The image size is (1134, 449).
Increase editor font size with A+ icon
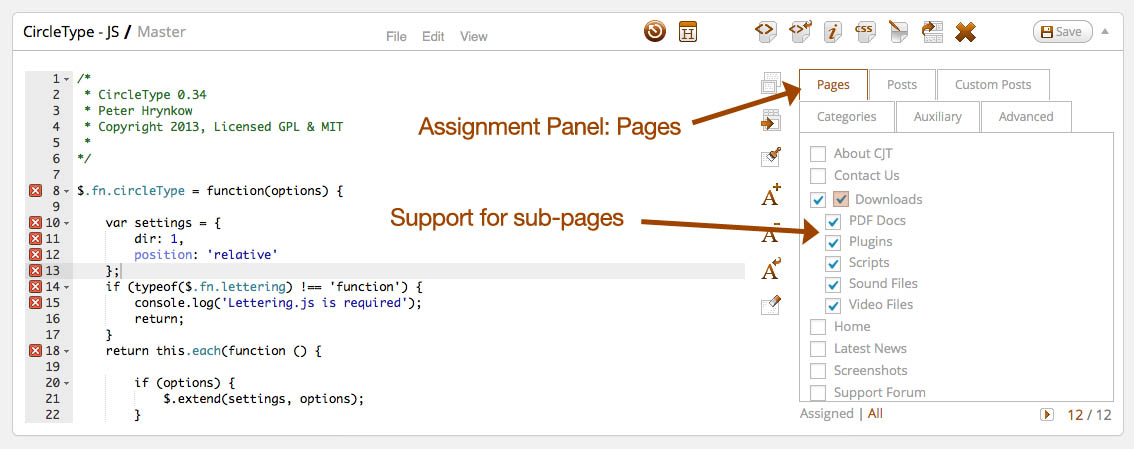point(771,195)
